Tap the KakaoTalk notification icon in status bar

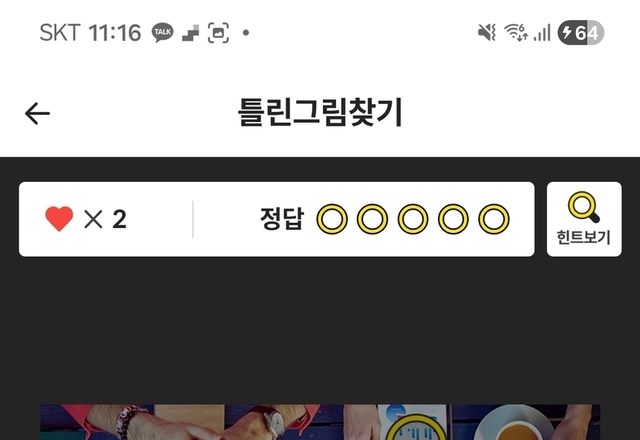(162, 33)
